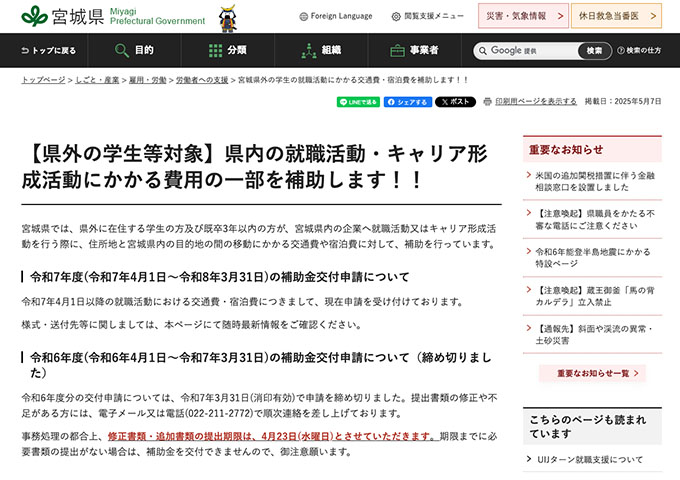The width and height of the screenshot is (680, 480).
Task: Open the 事業者 navigation menu
Action: click(415, 50)
